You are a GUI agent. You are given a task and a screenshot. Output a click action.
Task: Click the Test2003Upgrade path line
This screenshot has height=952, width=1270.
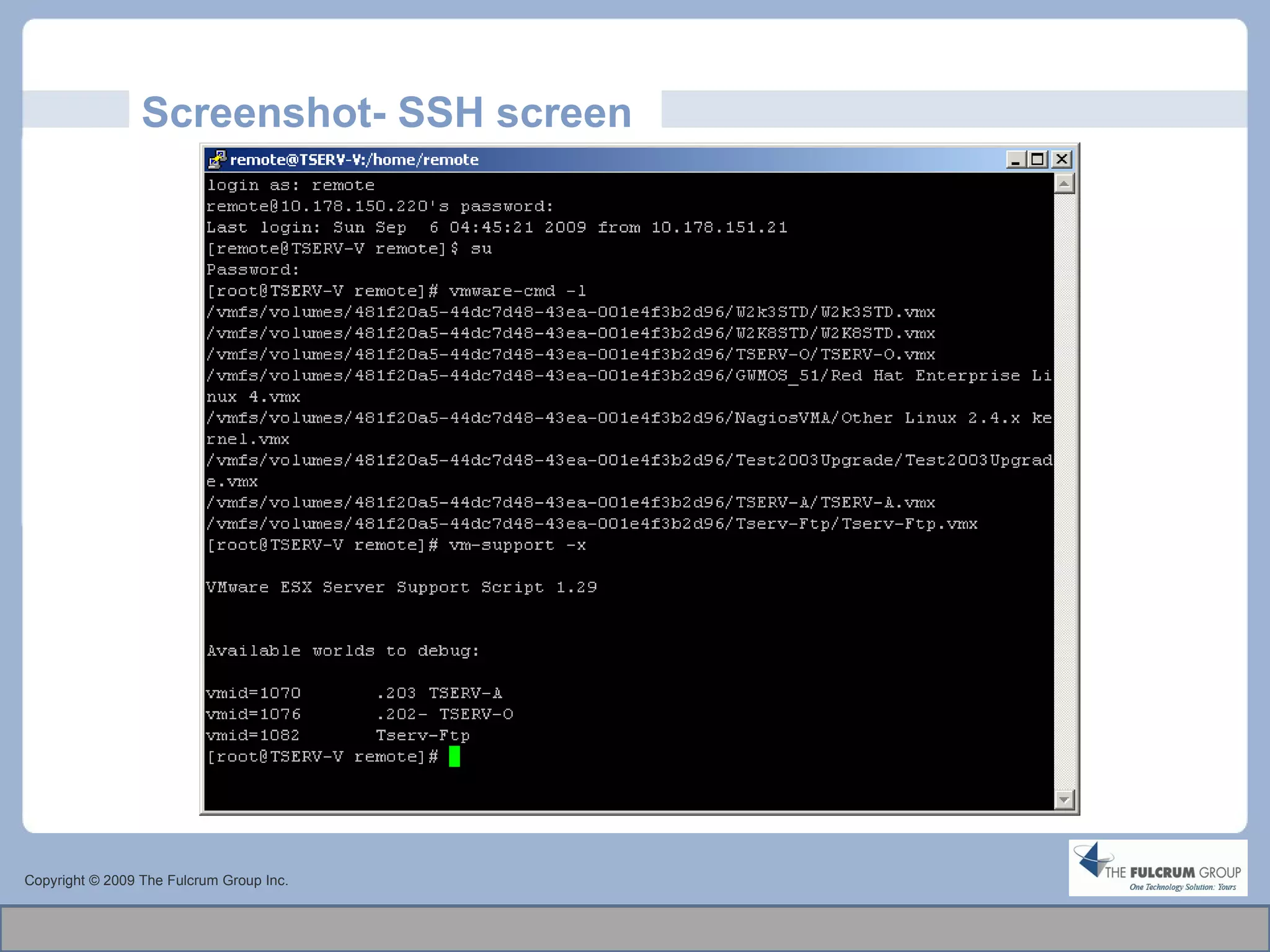pyautogui.click(x=629, y=470)
